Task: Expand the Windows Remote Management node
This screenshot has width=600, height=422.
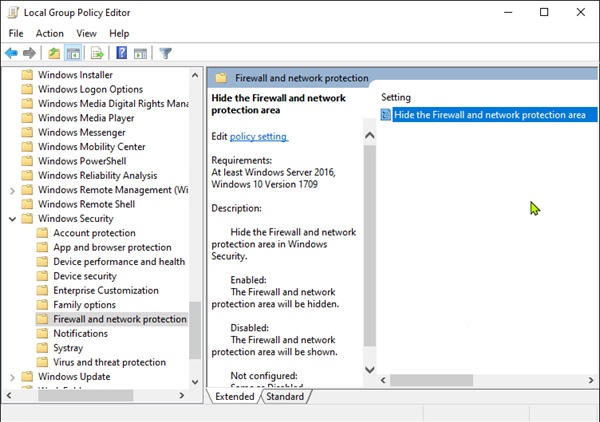Action: [12, 190]
